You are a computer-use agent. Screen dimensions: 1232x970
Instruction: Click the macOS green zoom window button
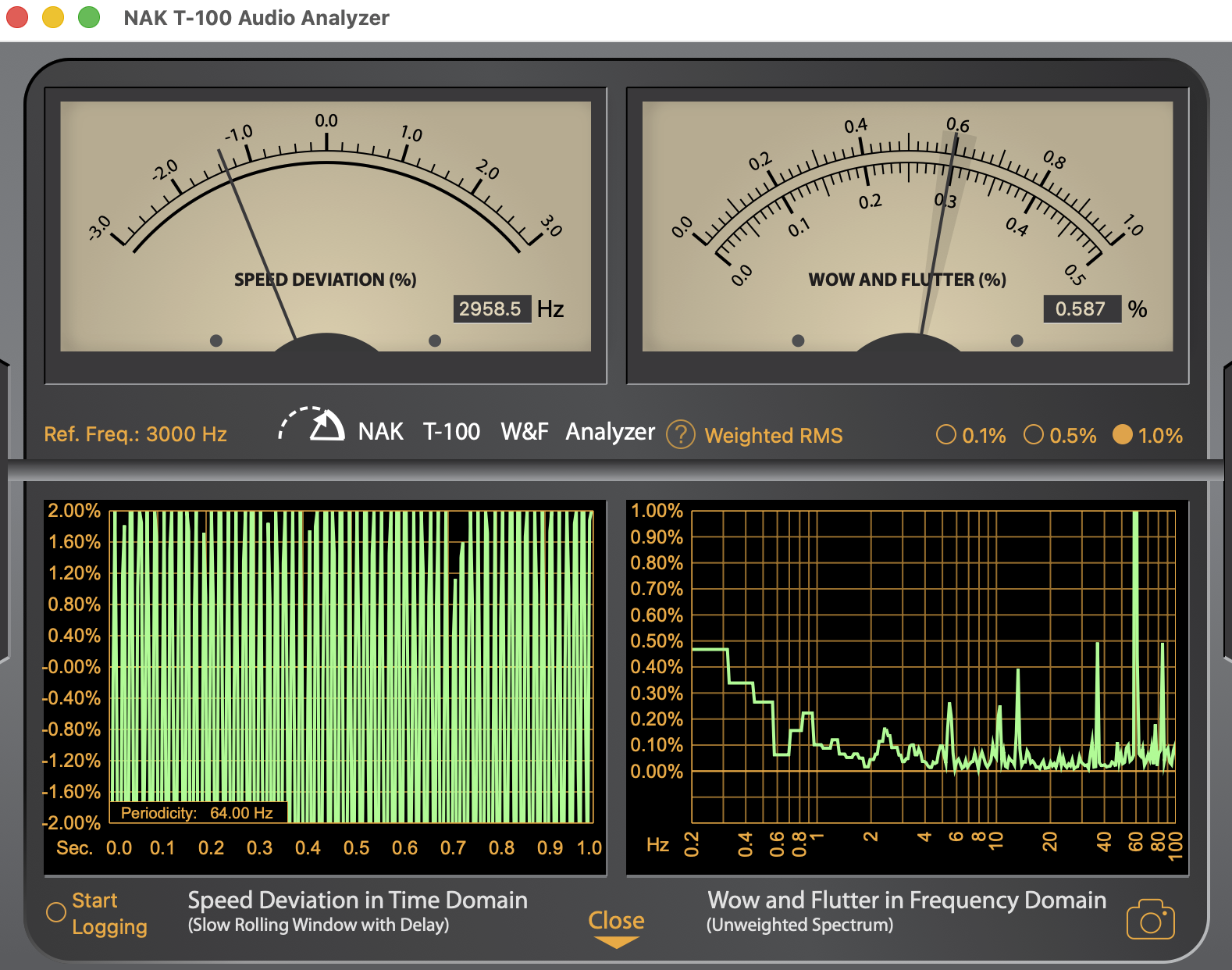tap(89, 17)
